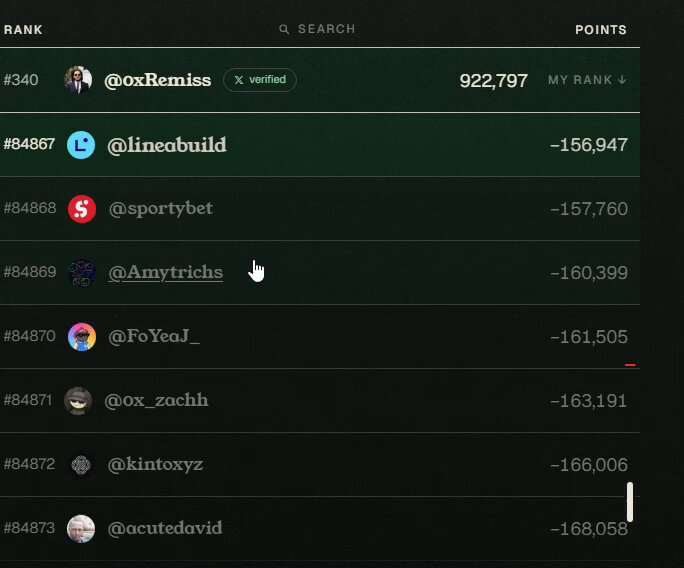This screenshot has height=568, width=684.
Task: Jump to my rank with MY RANK arrow
Action: click(x=588, y=80)
